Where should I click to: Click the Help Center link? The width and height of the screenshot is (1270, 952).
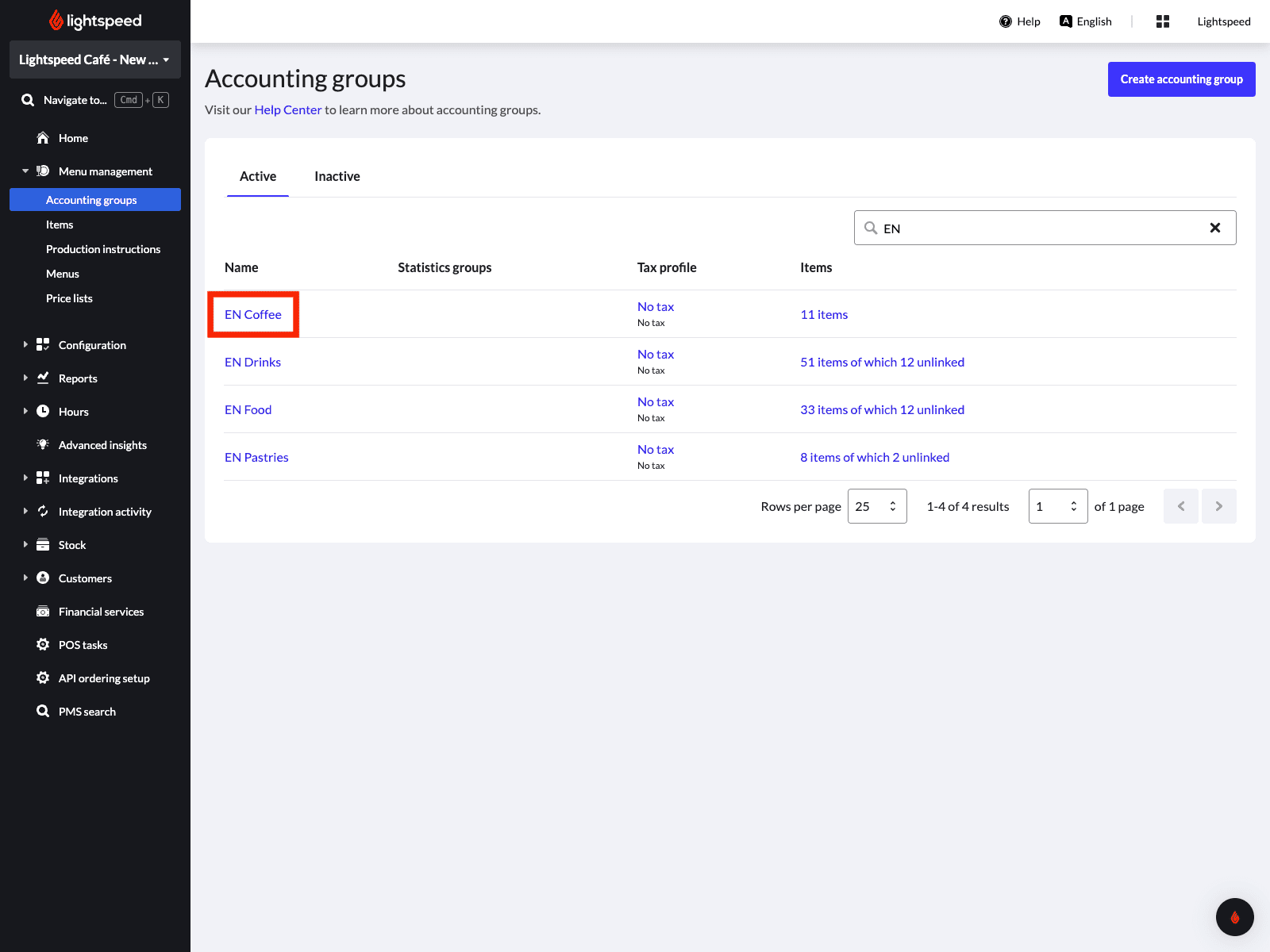(287, 109)
